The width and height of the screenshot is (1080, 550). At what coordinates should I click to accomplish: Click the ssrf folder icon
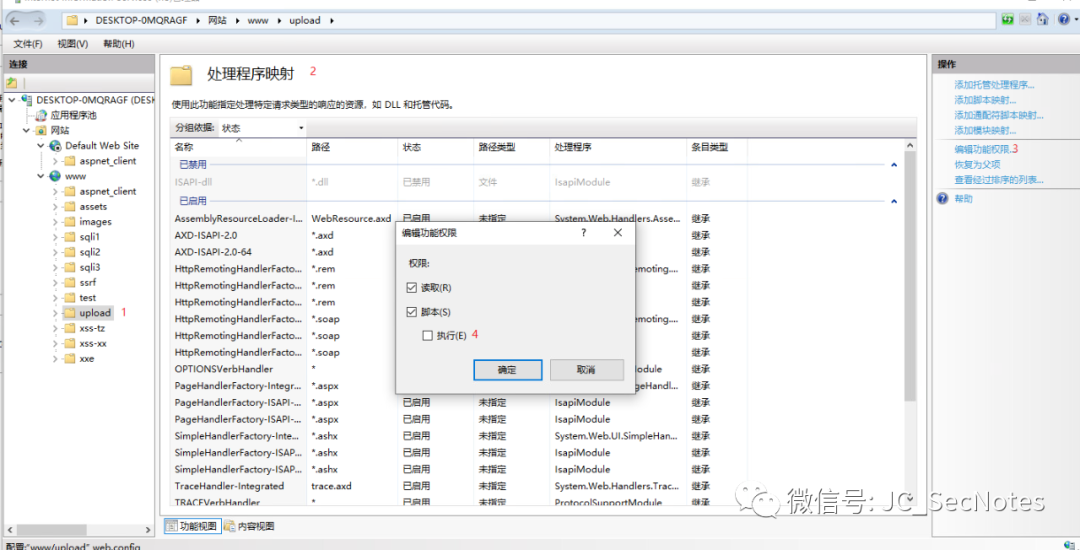point(69,282)
